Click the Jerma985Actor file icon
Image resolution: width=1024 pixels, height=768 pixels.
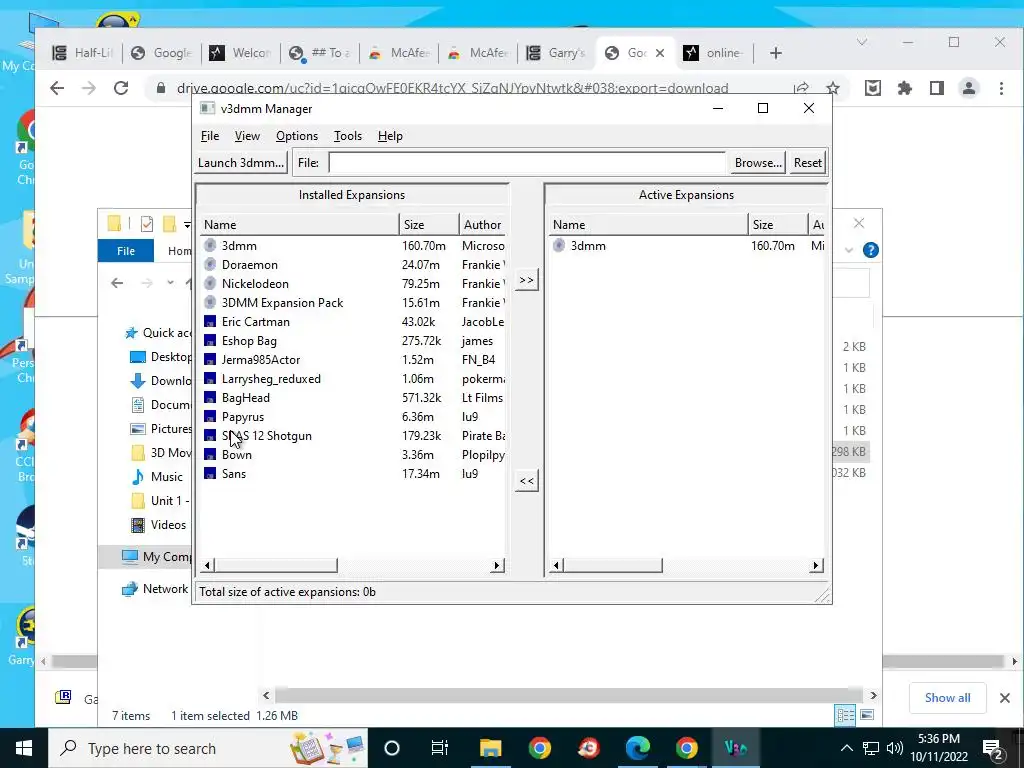(210, 359)
